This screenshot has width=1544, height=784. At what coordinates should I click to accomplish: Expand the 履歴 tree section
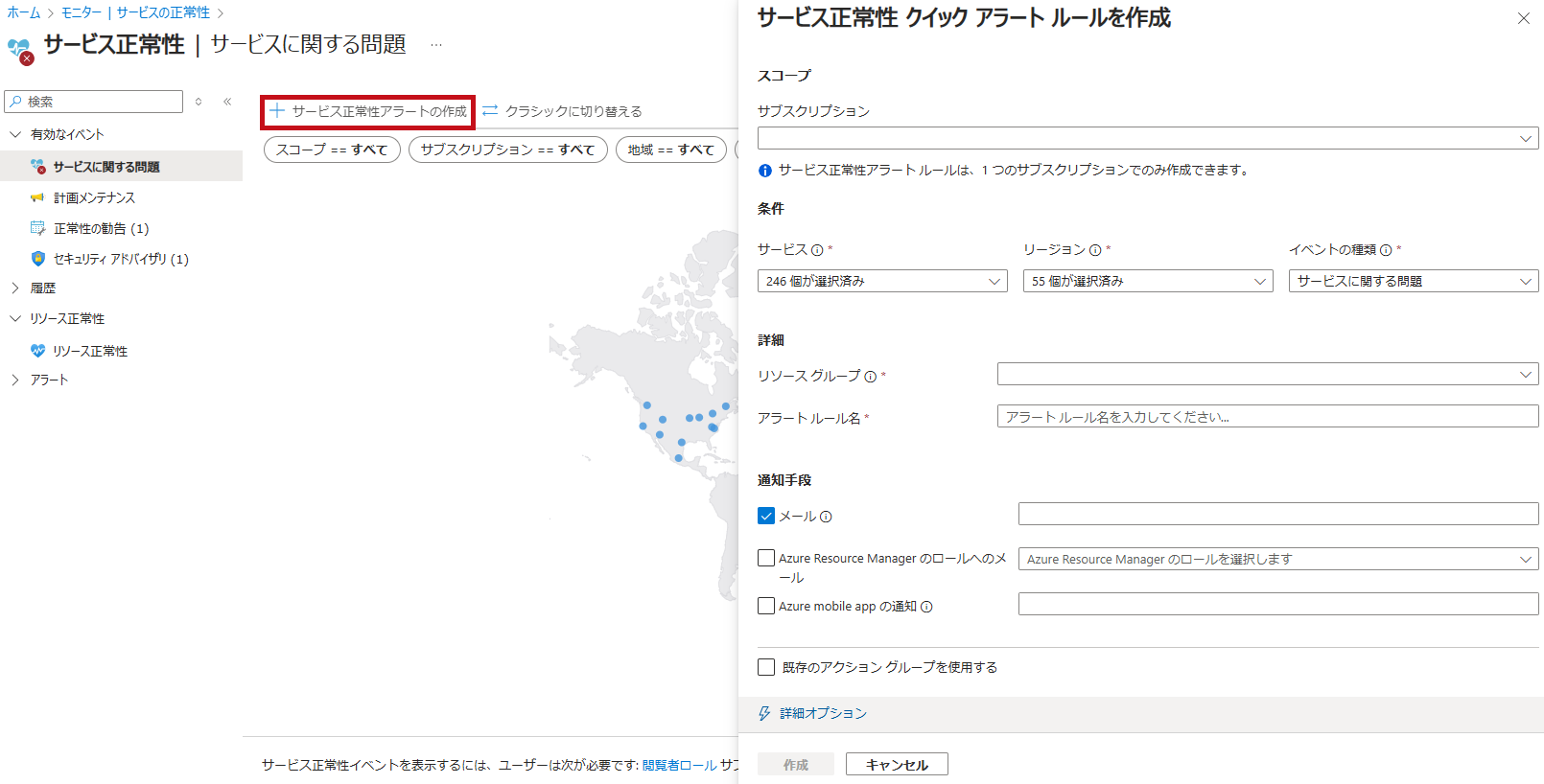click(x=15, y=288)
